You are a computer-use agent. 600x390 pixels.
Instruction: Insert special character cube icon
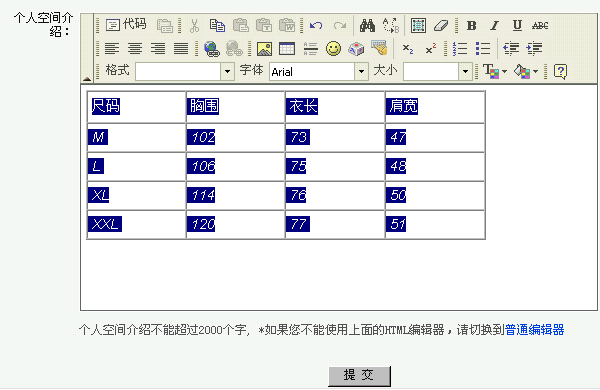click(x=356, y=49)
